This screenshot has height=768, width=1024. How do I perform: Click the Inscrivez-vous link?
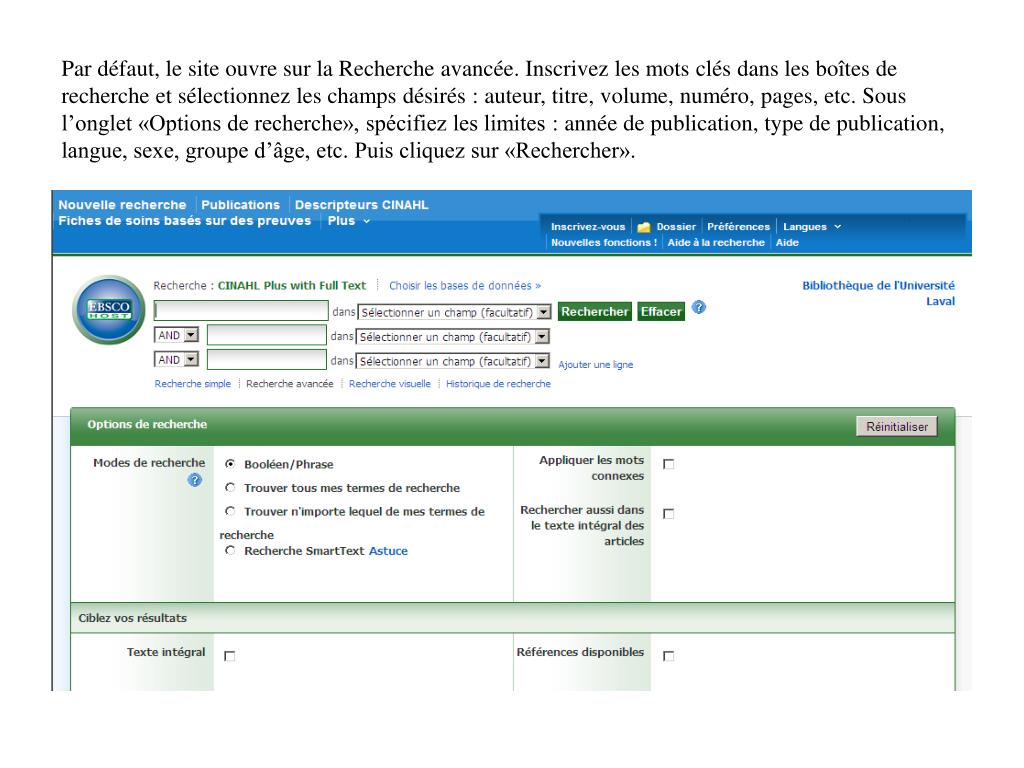[x=588, y=227]
